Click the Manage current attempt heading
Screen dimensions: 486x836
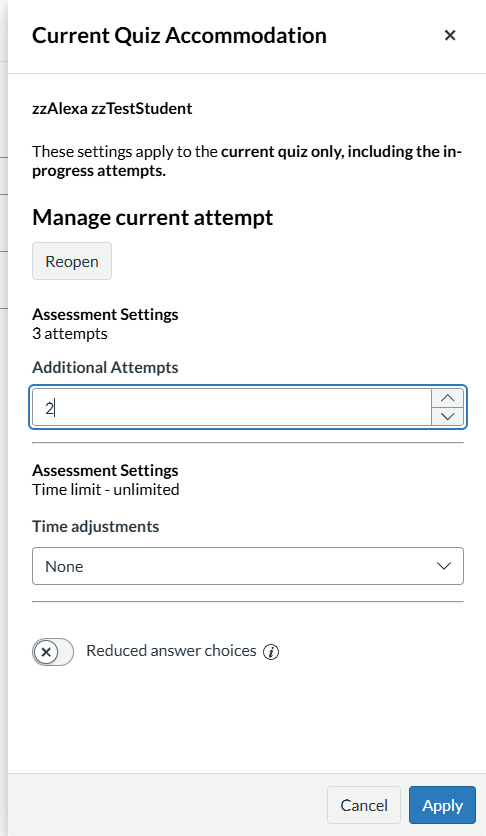(x=152, y=218)
